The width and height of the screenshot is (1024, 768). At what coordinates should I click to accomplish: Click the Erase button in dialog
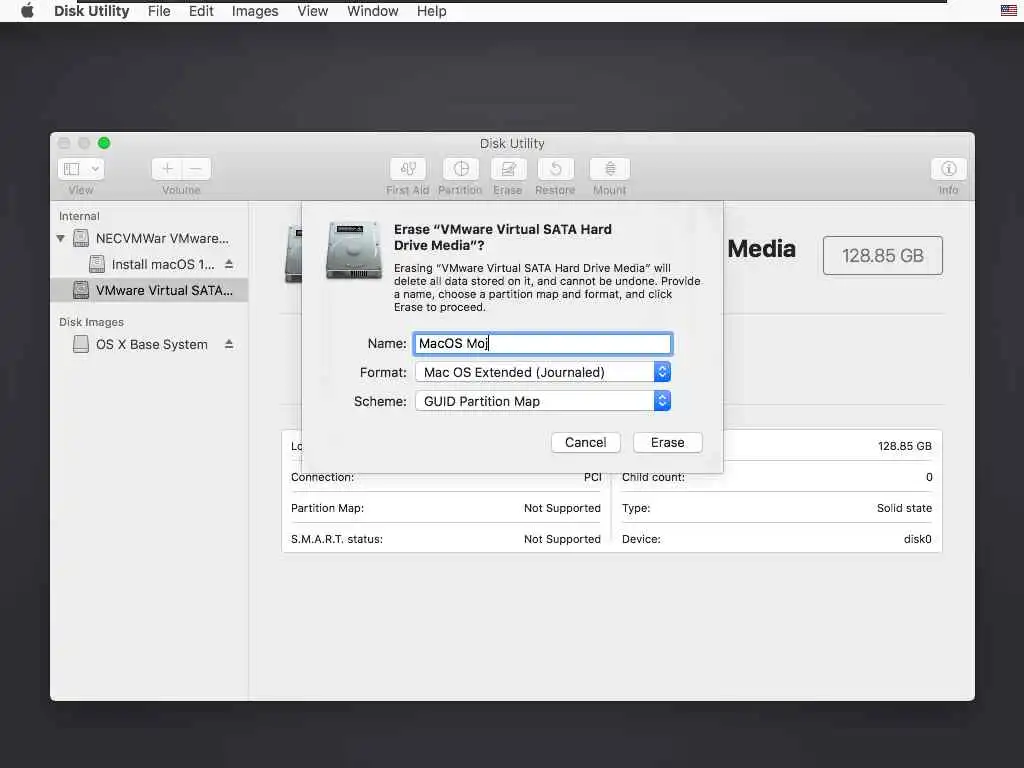[667, 442]
